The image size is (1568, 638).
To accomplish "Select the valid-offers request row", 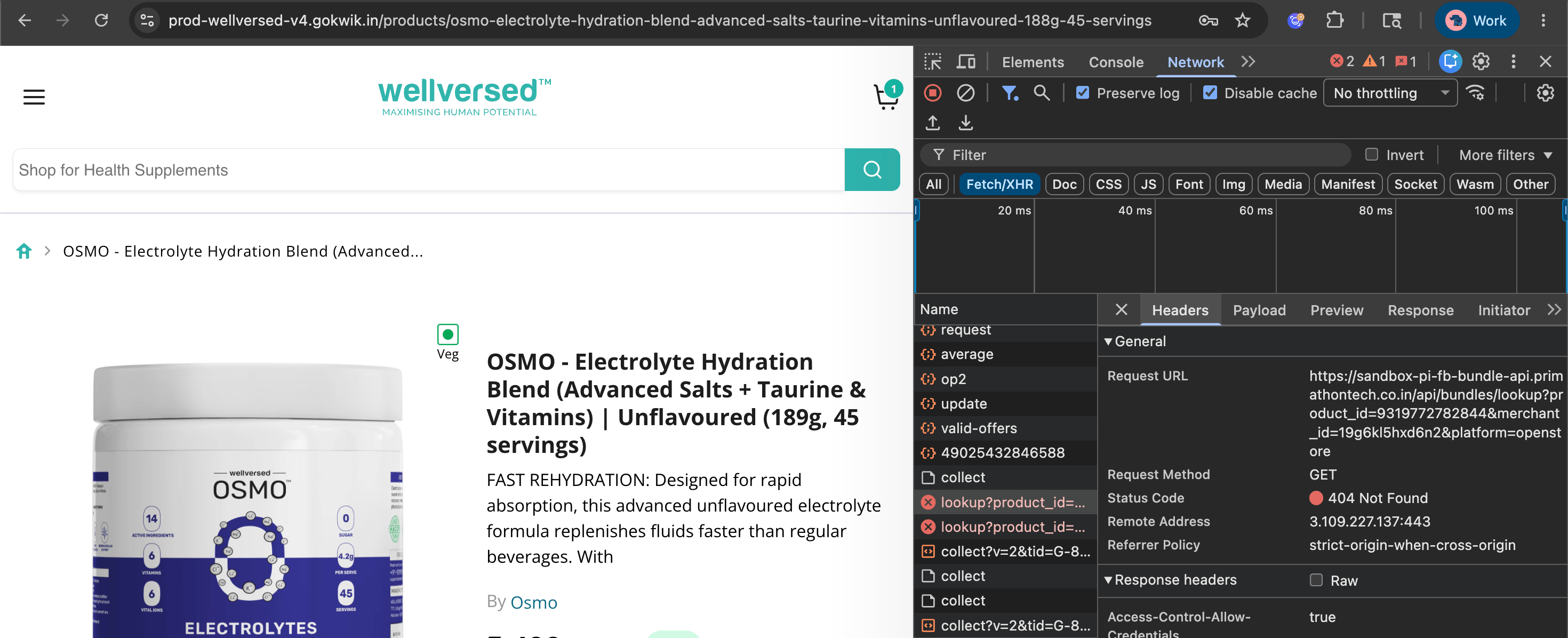I will tap(1005, 428).
